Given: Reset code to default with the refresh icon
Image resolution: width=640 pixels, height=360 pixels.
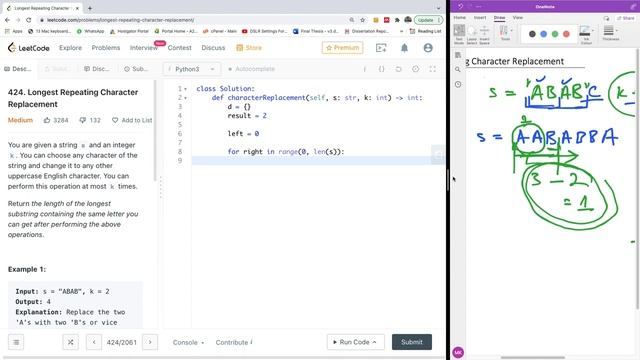Looking at the screenshot, I should [398, 69].
